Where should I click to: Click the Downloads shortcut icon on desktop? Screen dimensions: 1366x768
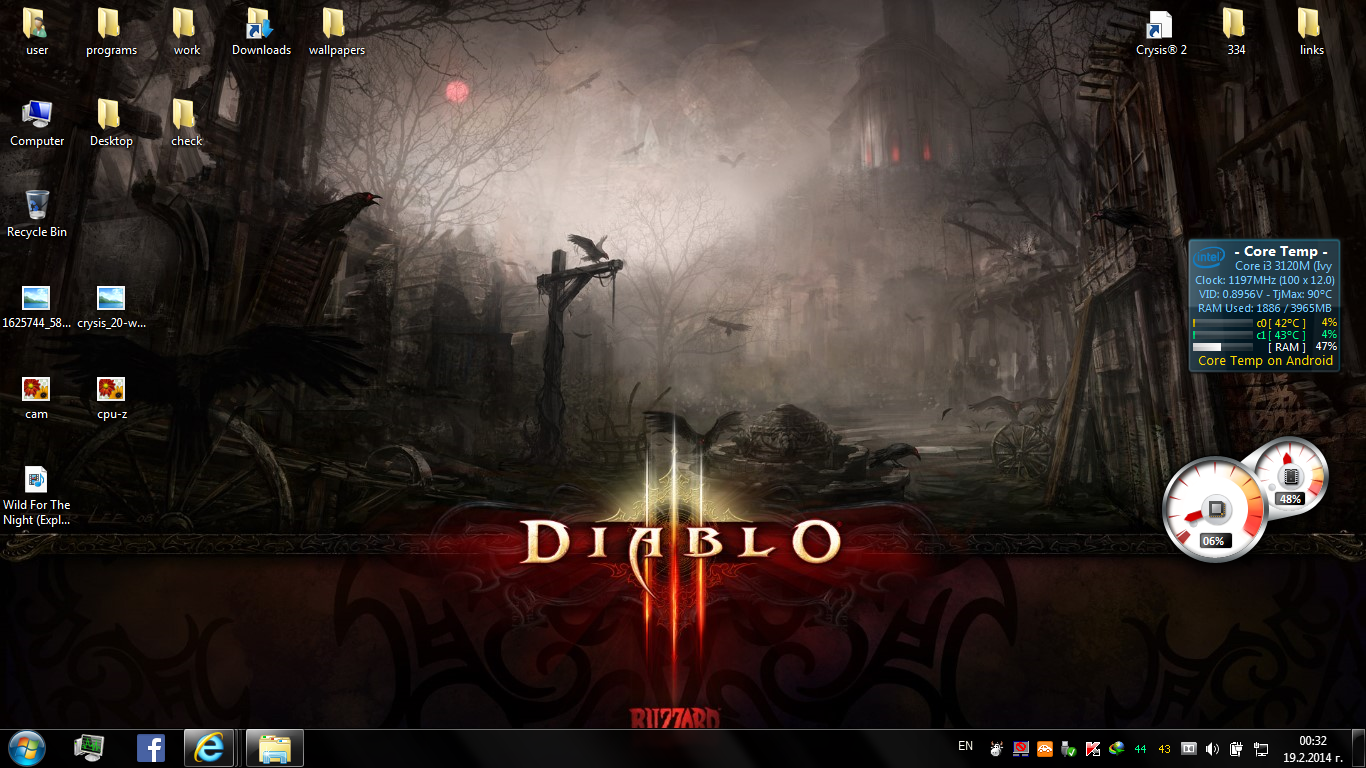(261, 31)
